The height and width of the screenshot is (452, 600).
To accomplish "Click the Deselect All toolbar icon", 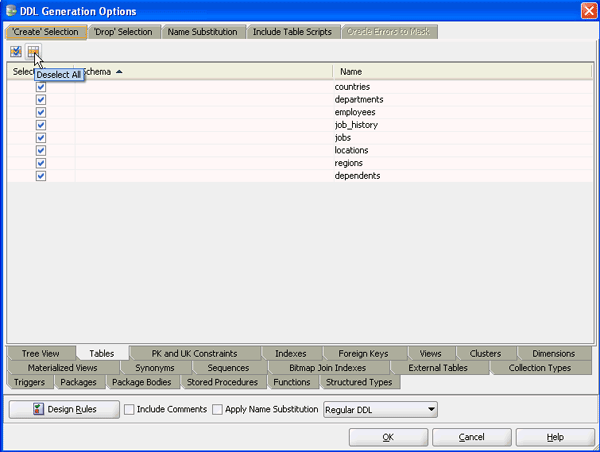I will [x=33, y=51].
